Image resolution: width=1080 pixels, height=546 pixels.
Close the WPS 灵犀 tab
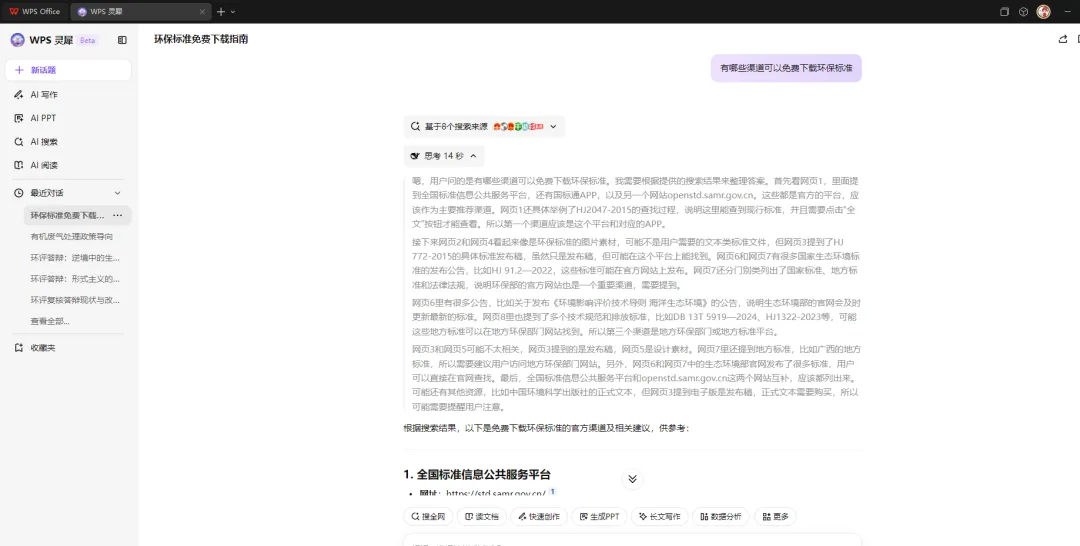202,12
